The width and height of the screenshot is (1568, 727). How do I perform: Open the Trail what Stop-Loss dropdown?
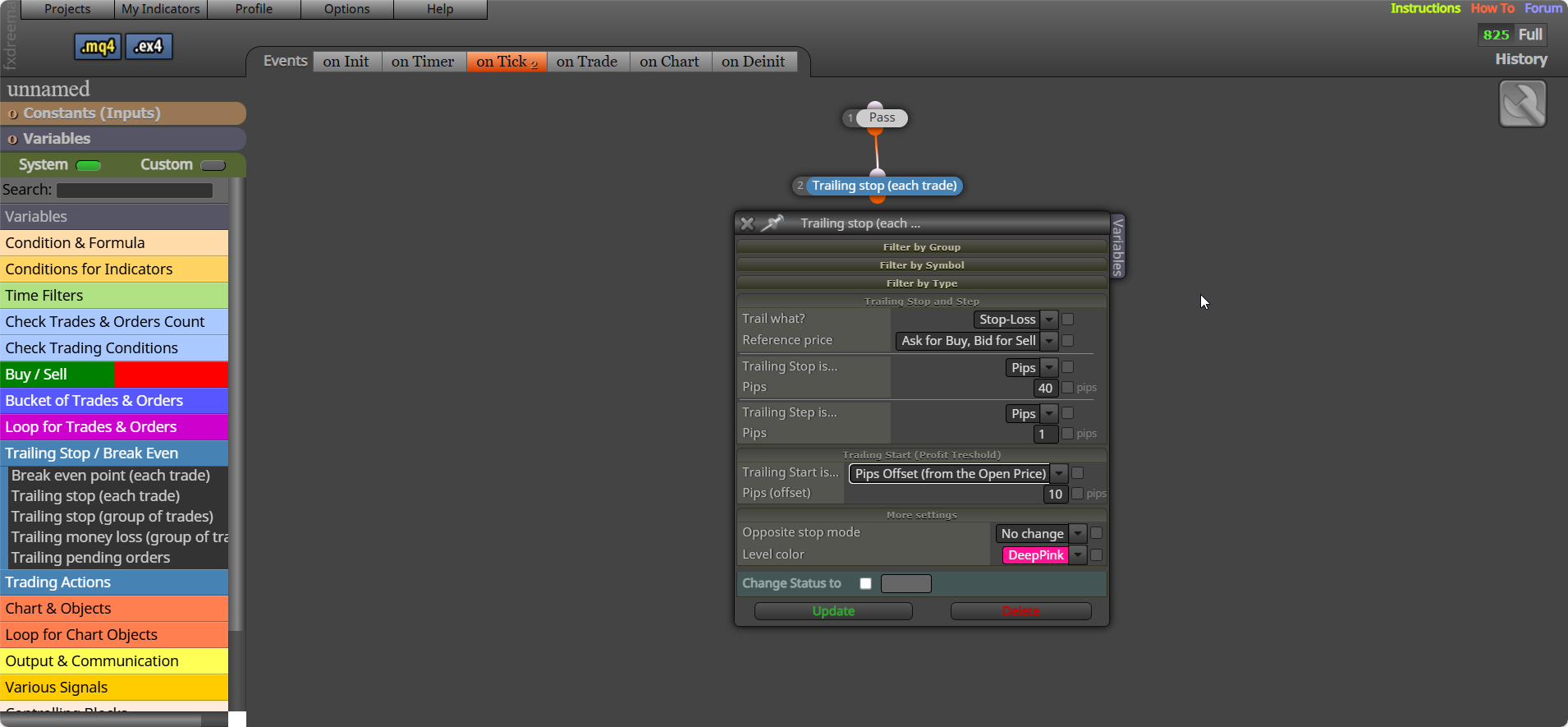click(x=1016, y=320)
